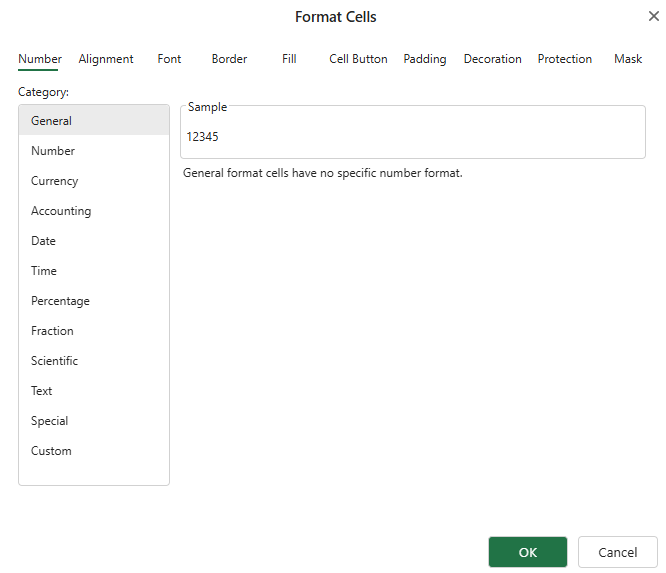Select the Mask tab

click(x=628, y=59)
